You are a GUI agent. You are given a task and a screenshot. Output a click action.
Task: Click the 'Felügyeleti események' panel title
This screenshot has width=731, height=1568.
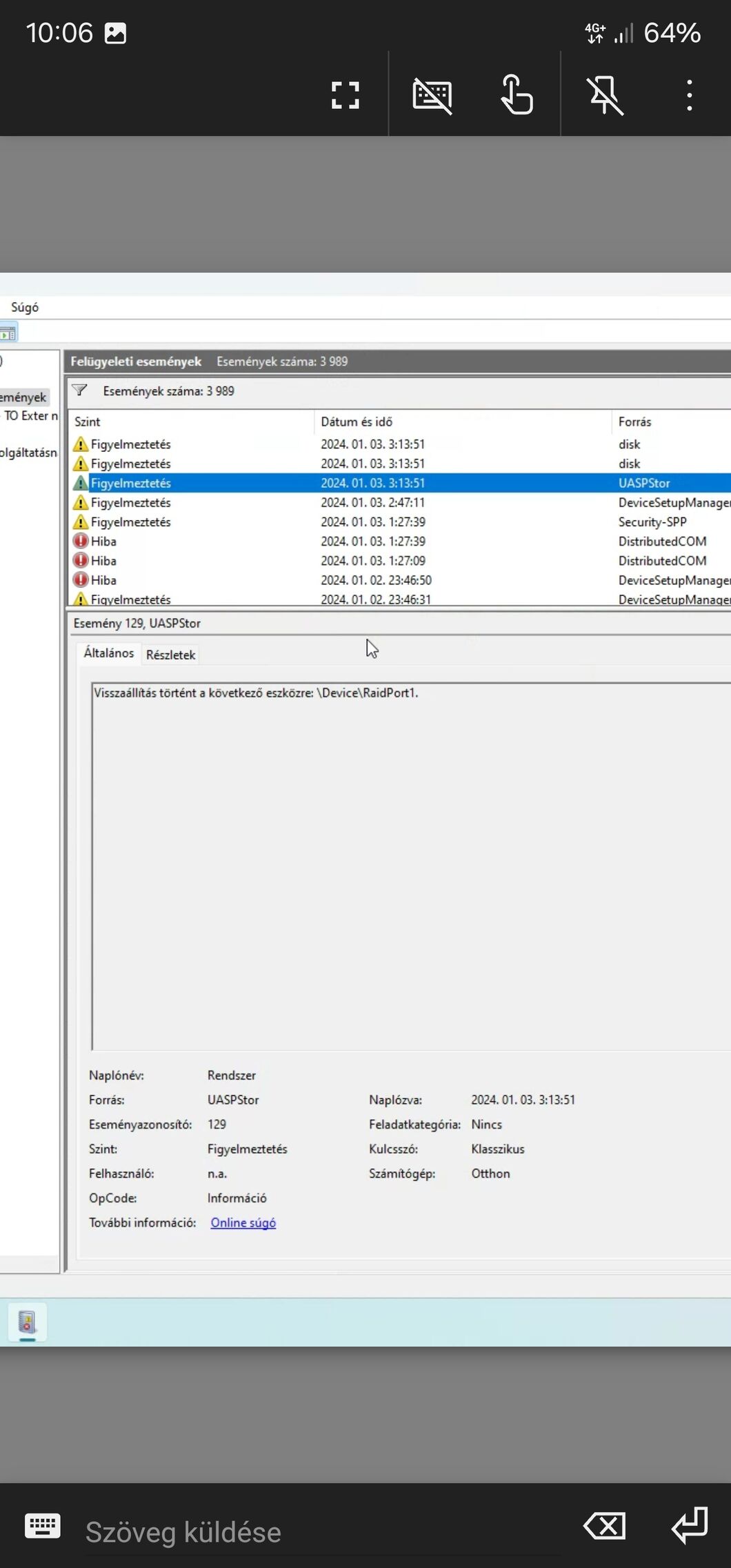click(136, 361)
